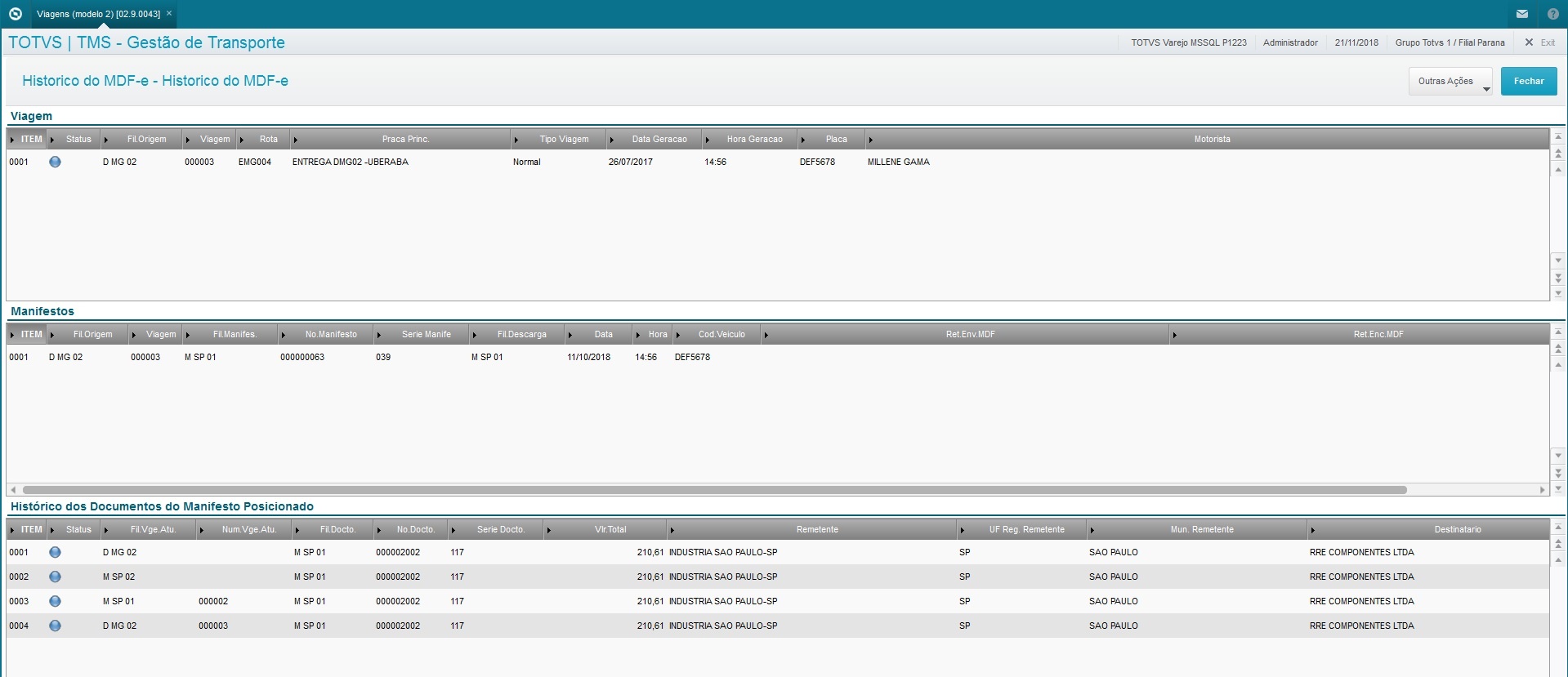Open the mail envelope messages icon
Image resolution: width=1568 pixels, height=677 pixels.
pyautogui.click(x=1522, y=14)
